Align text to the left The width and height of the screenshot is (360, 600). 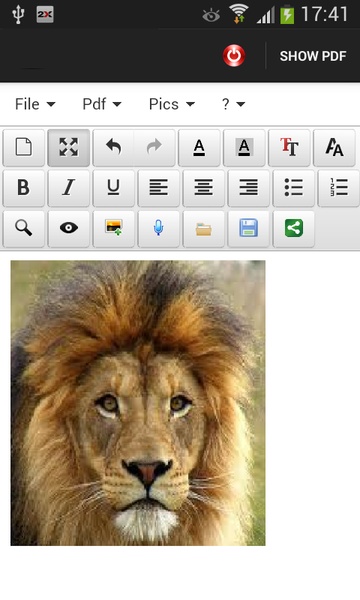click(x=158, y=188)
